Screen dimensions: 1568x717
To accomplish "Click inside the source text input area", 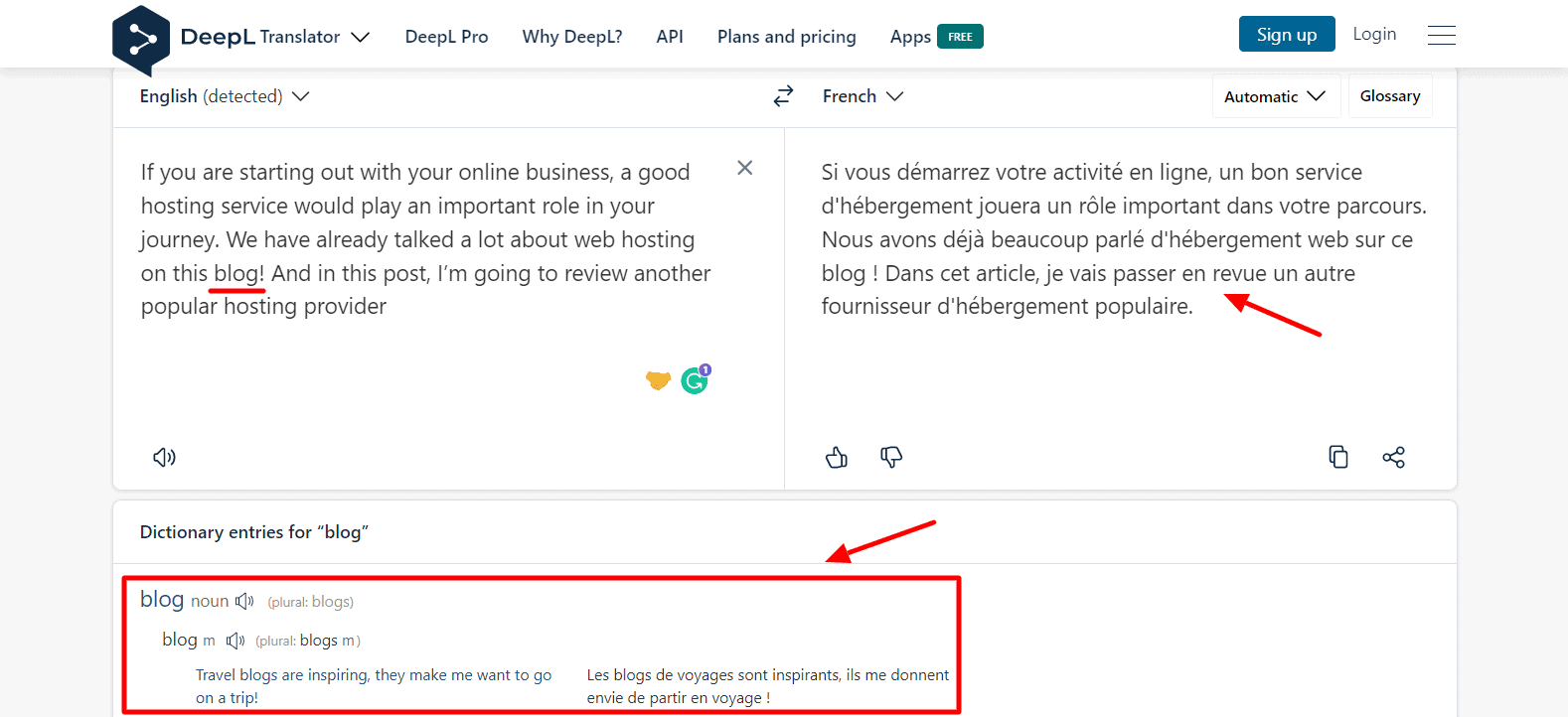I will point(427,377).
